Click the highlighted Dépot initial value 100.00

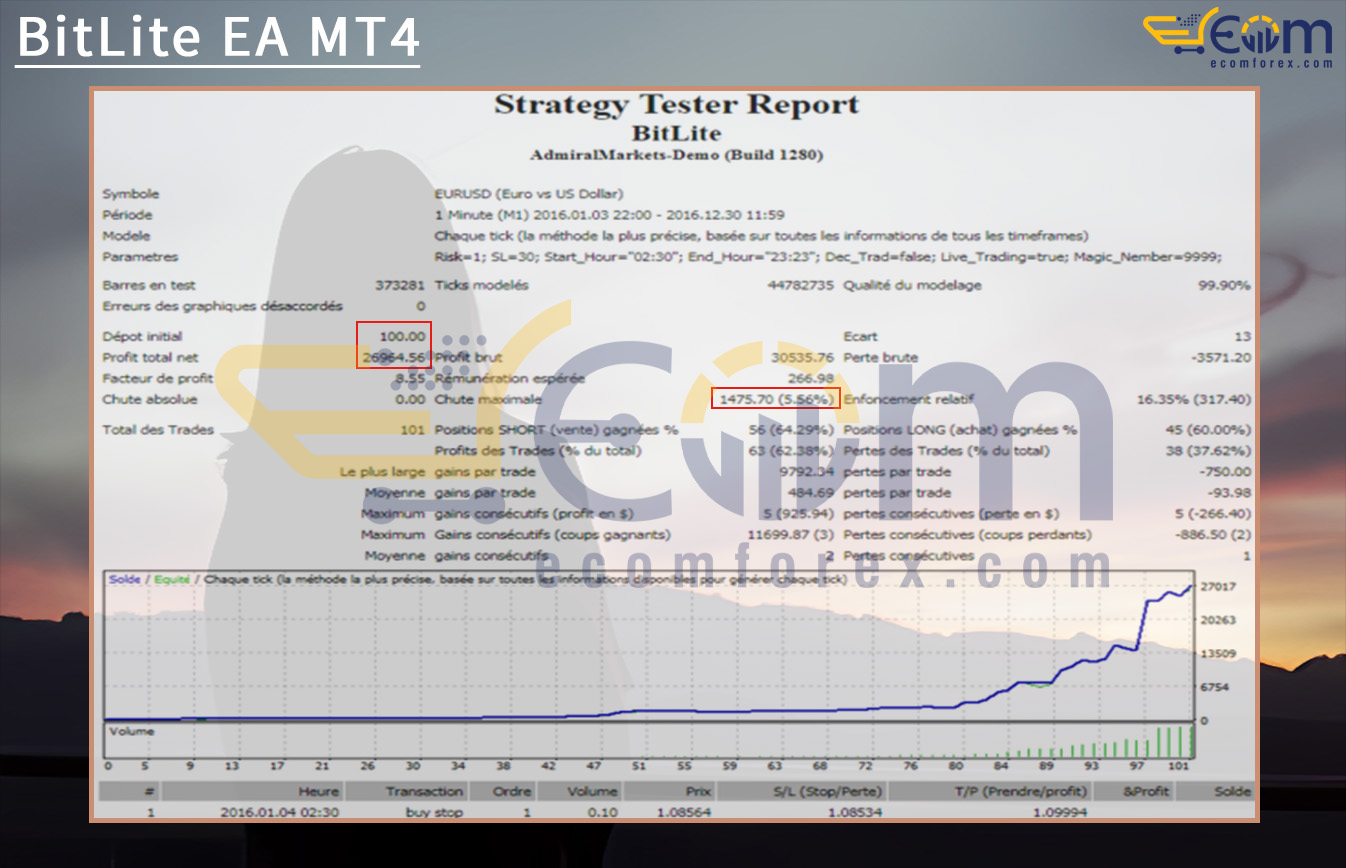point(402,336)
